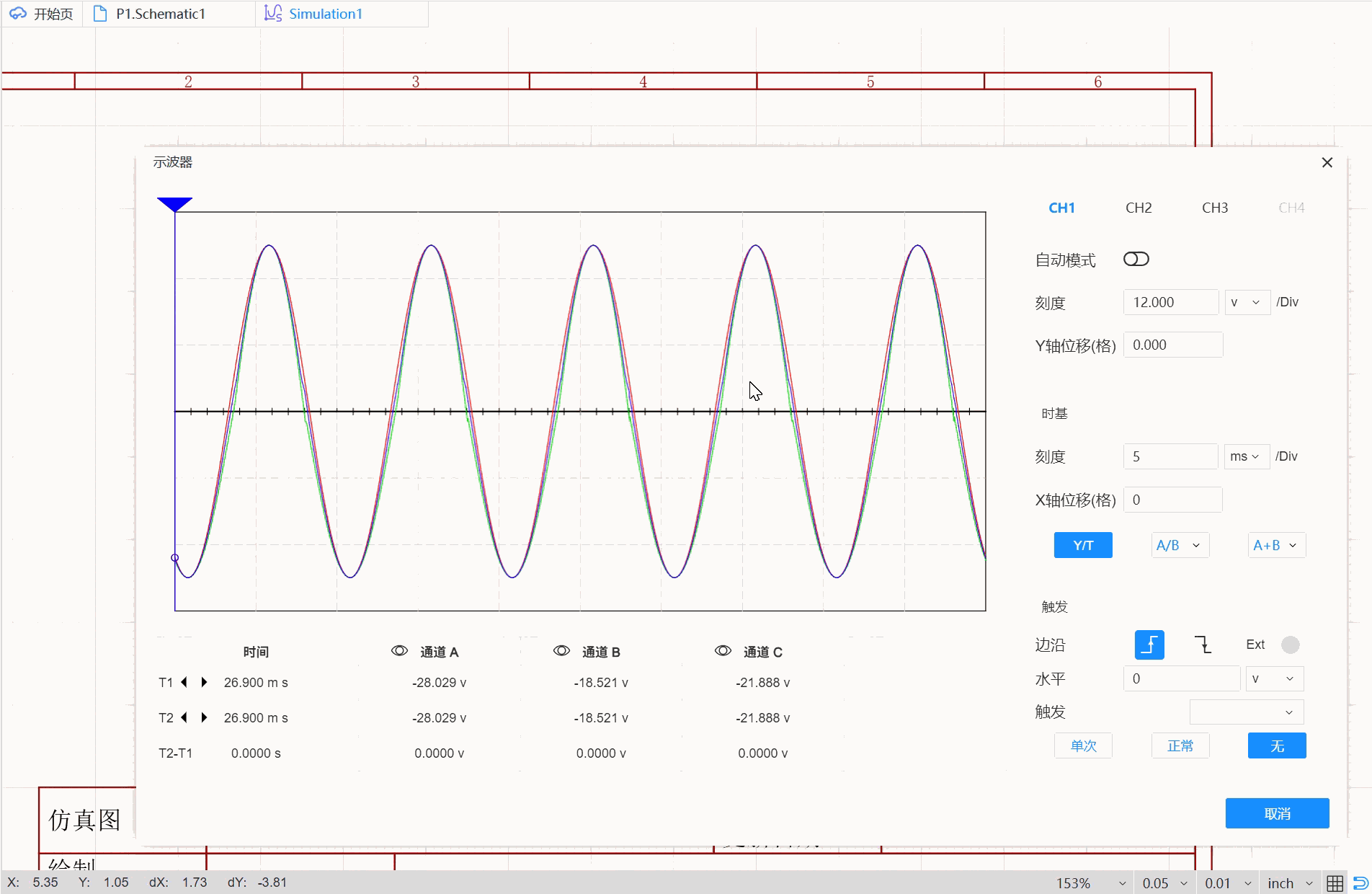Viewport: 1372px width, 894px height.
Task: Step T2 cursor right arrow
Action: point(204,717)
